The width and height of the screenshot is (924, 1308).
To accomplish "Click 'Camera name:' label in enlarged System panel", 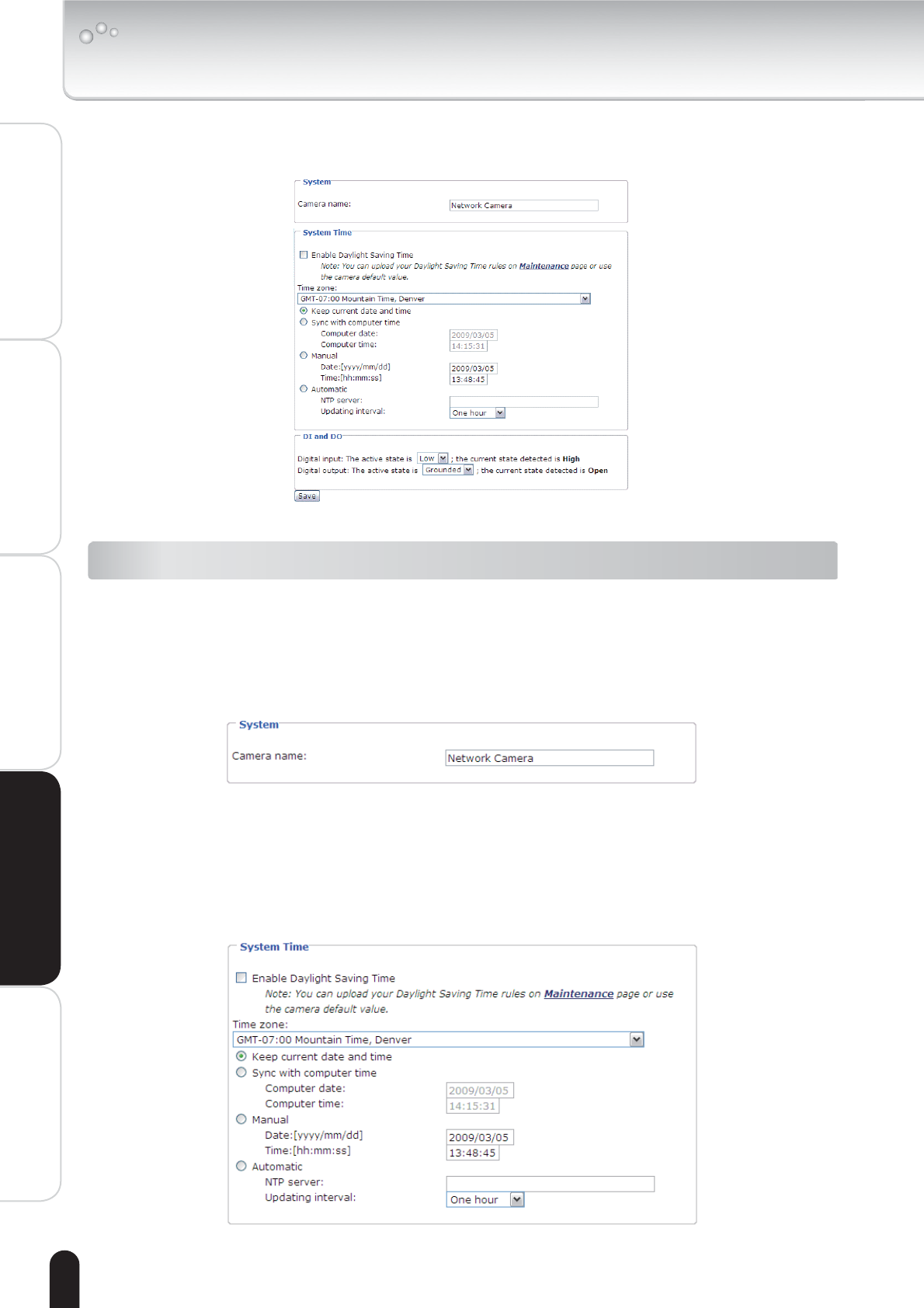I will [x=269, y=756].
